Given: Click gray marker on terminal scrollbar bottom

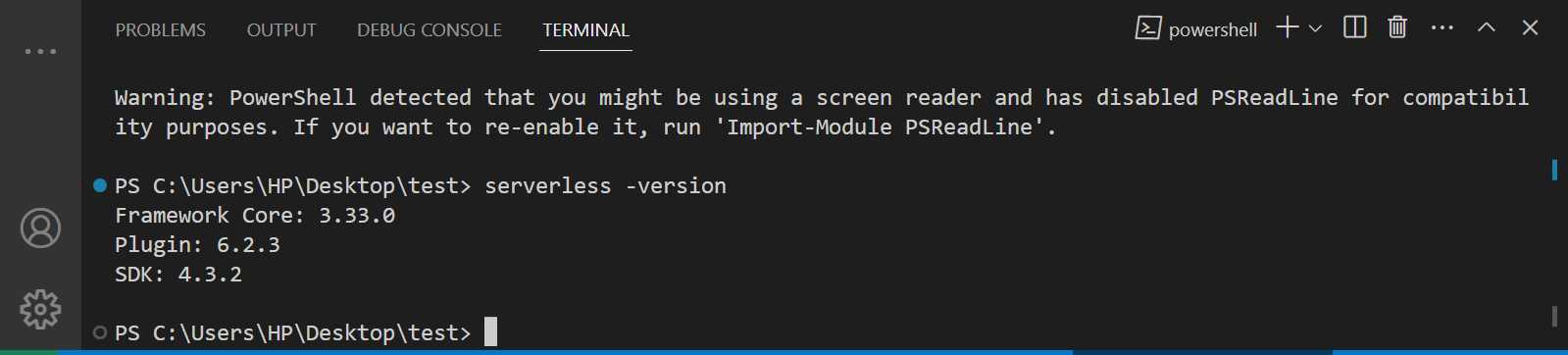Looking at the screenshot, I should tap(1555, 316).
